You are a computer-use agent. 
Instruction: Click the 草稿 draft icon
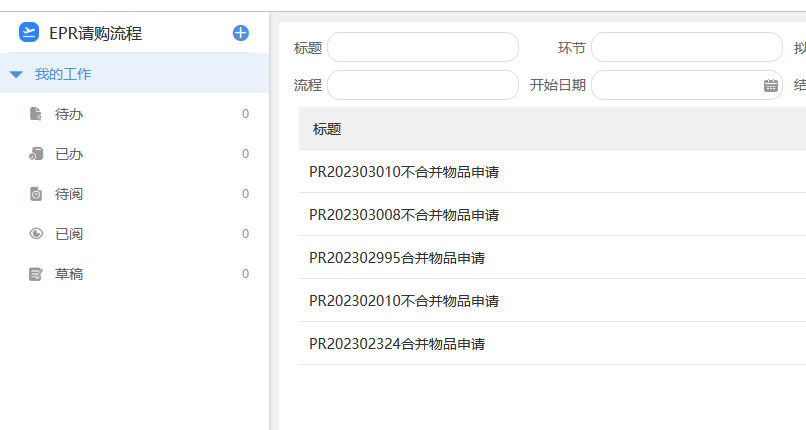[36, 274]
